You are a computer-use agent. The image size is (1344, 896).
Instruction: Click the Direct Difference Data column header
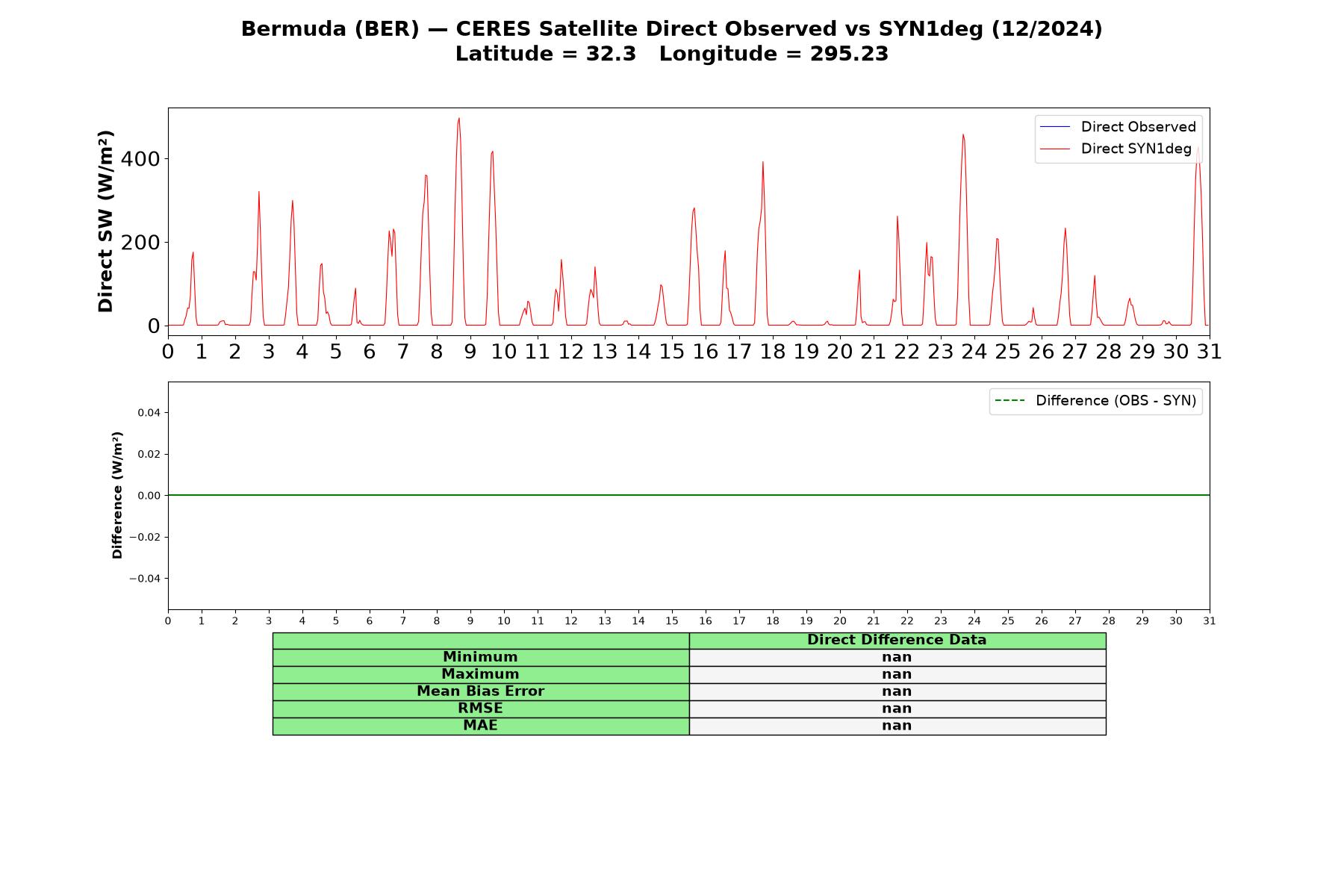click(897, 640)
